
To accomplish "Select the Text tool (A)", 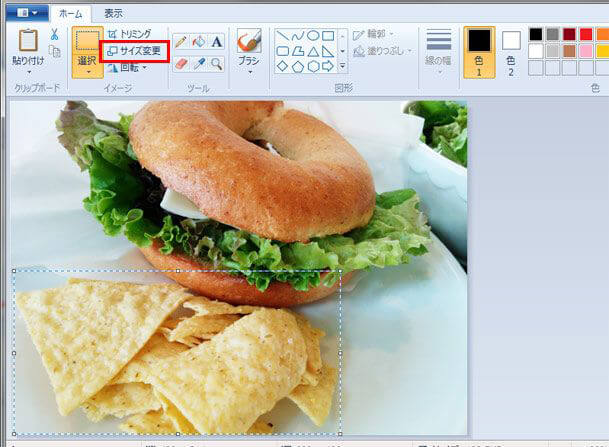I will coord(217,41).
